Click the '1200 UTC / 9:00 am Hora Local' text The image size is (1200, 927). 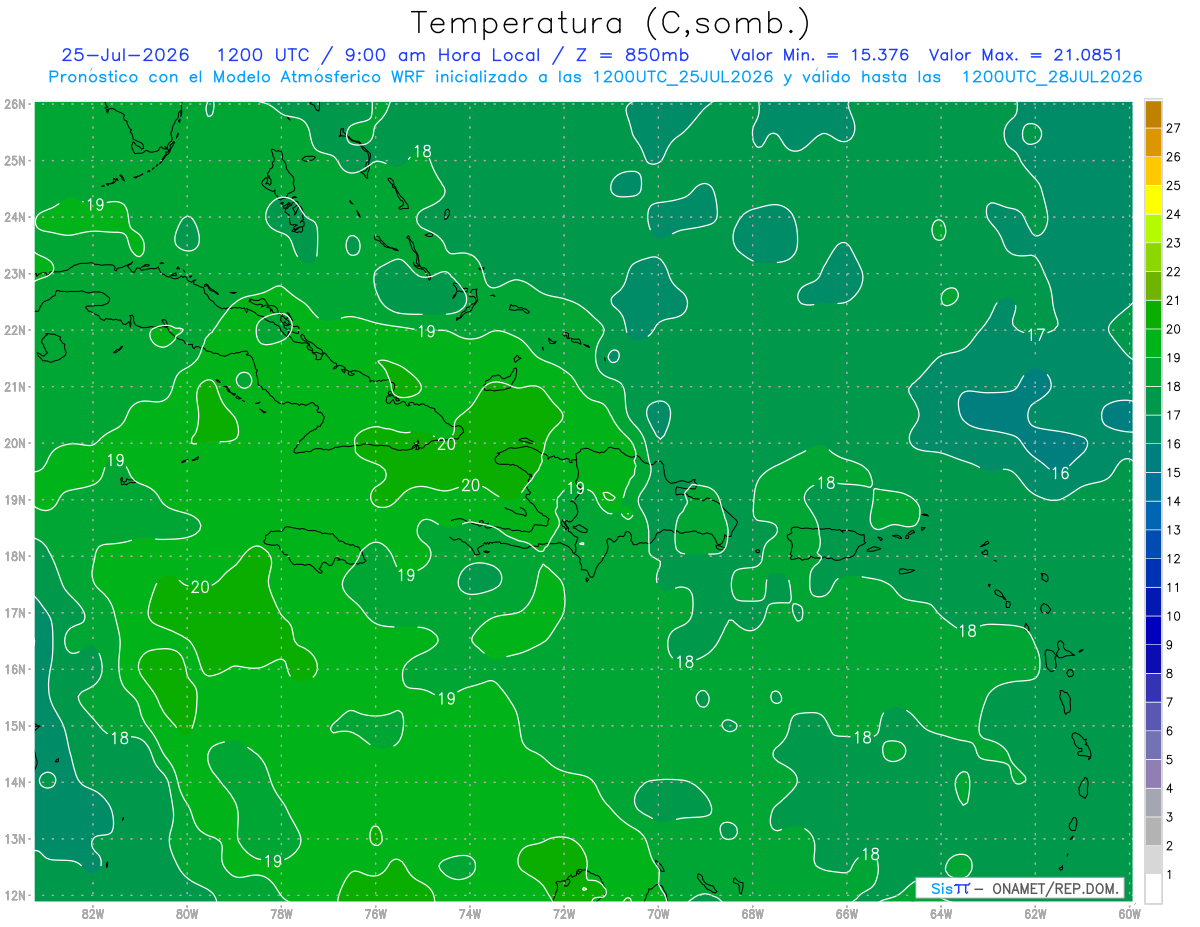378,55
